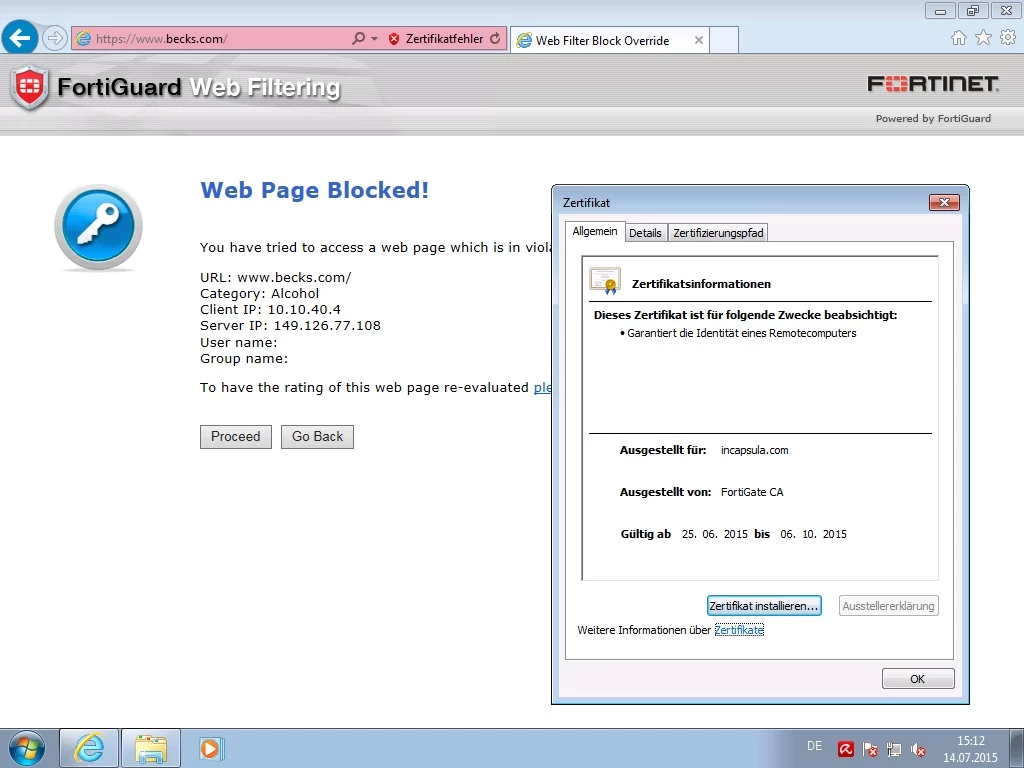
Task: Click the Proceed button
Action: pyautogui.click(x=236, y=436)
